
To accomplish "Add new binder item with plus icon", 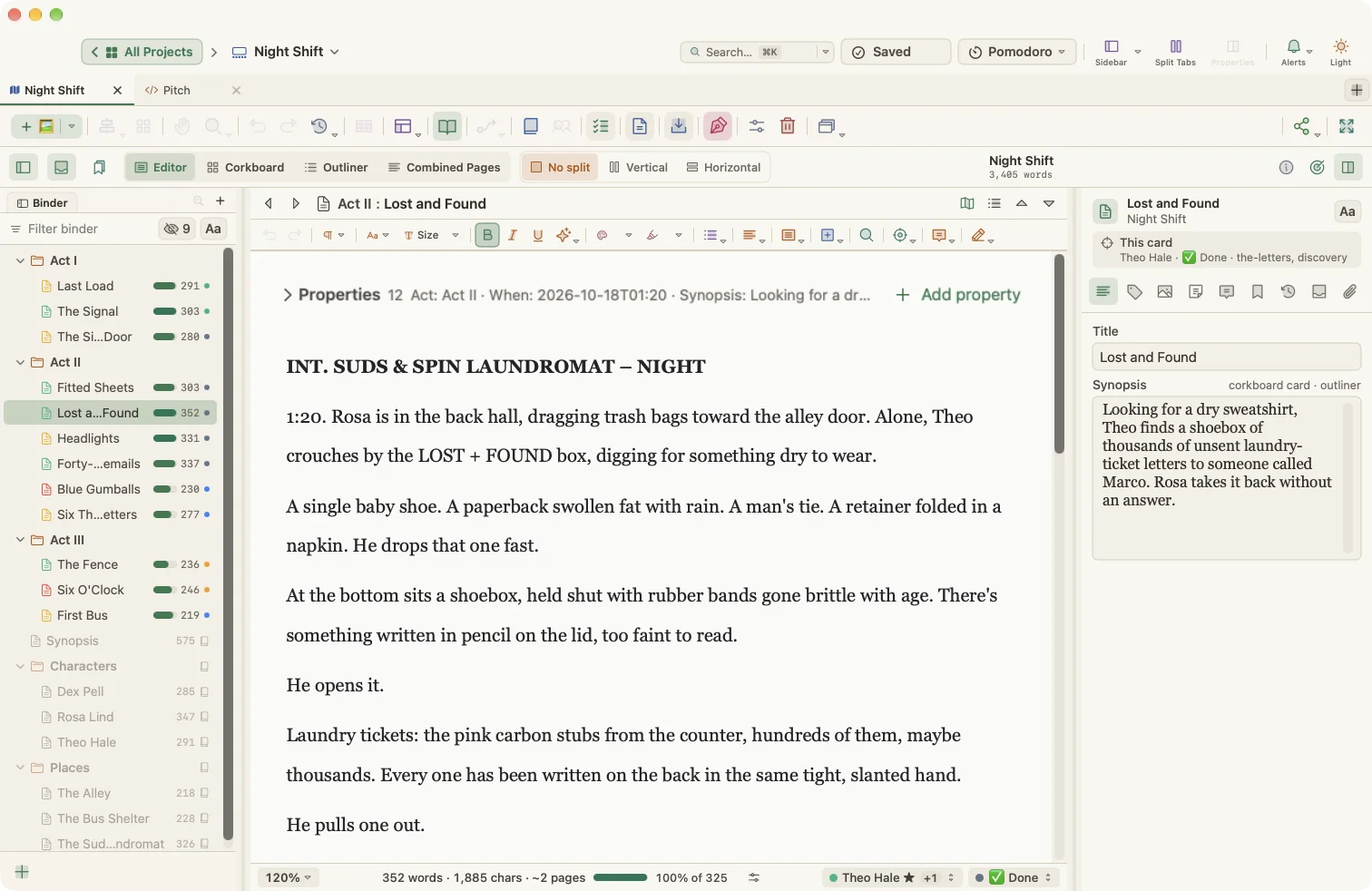I will [220, 201].
